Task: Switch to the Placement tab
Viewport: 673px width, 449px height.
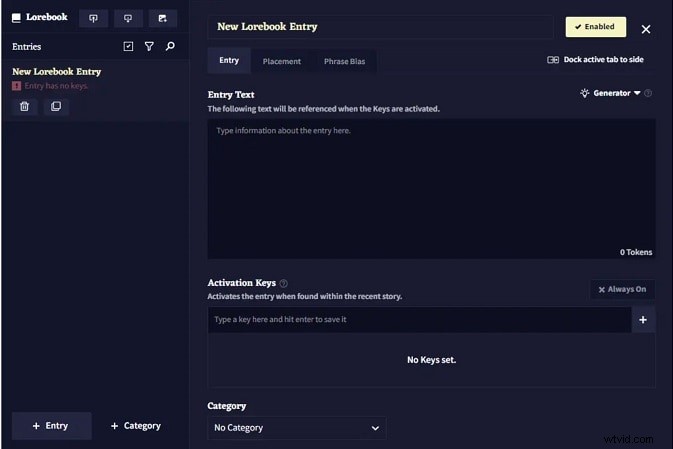Action: click(x=281, y=61)
